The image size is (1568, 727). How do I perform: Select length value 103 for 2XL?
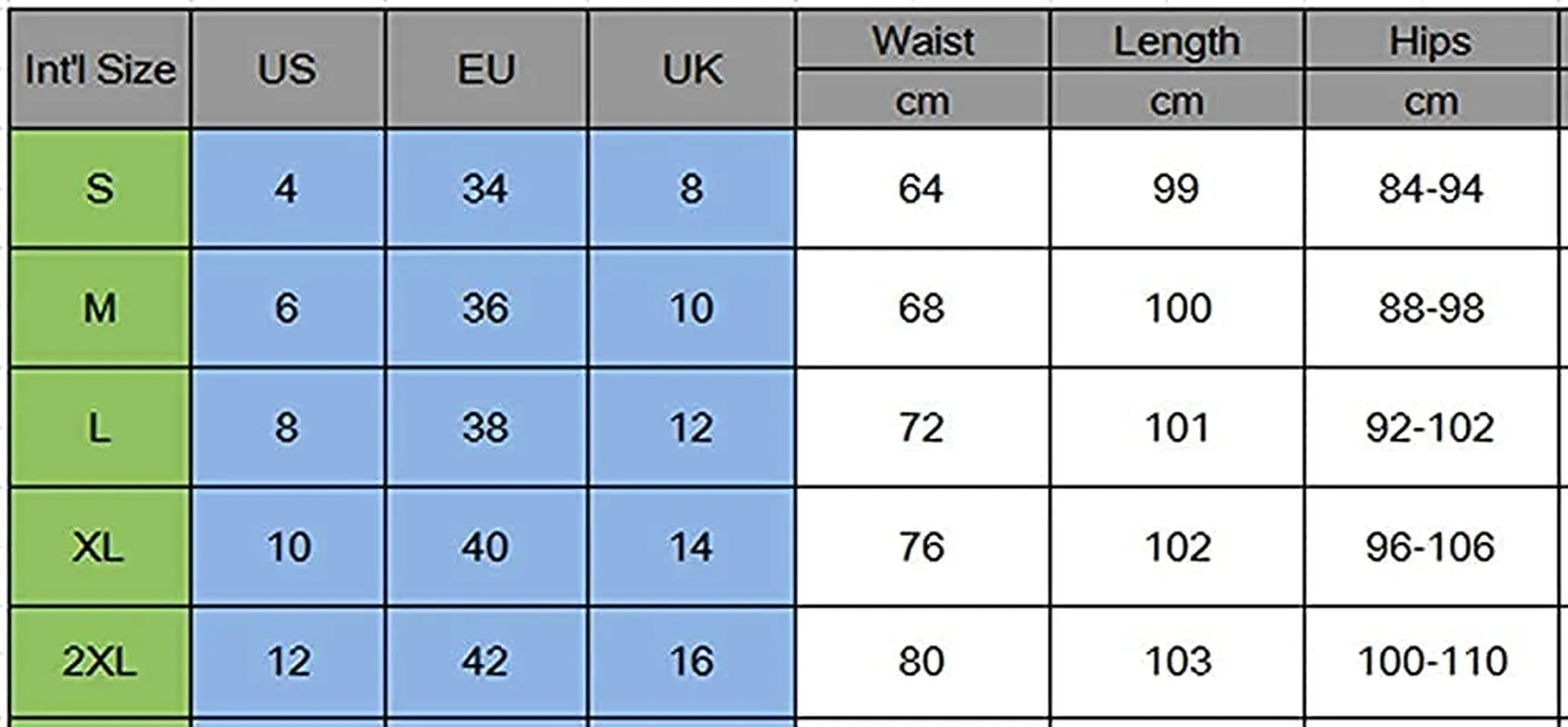tap(1177, 662)
